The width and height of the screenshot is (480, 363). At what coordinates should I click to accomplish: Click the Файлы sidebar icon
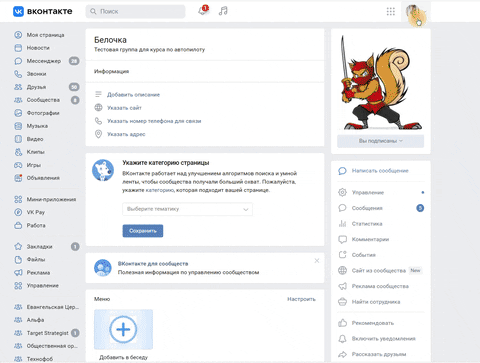pyautogui.click(x=18, y=259)
